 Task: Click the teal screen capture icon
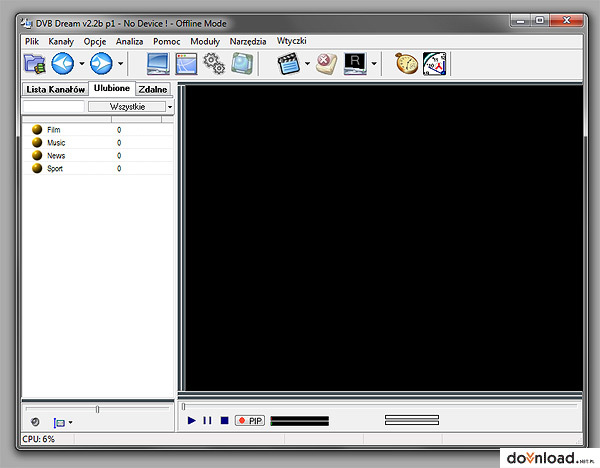[242, 64]
